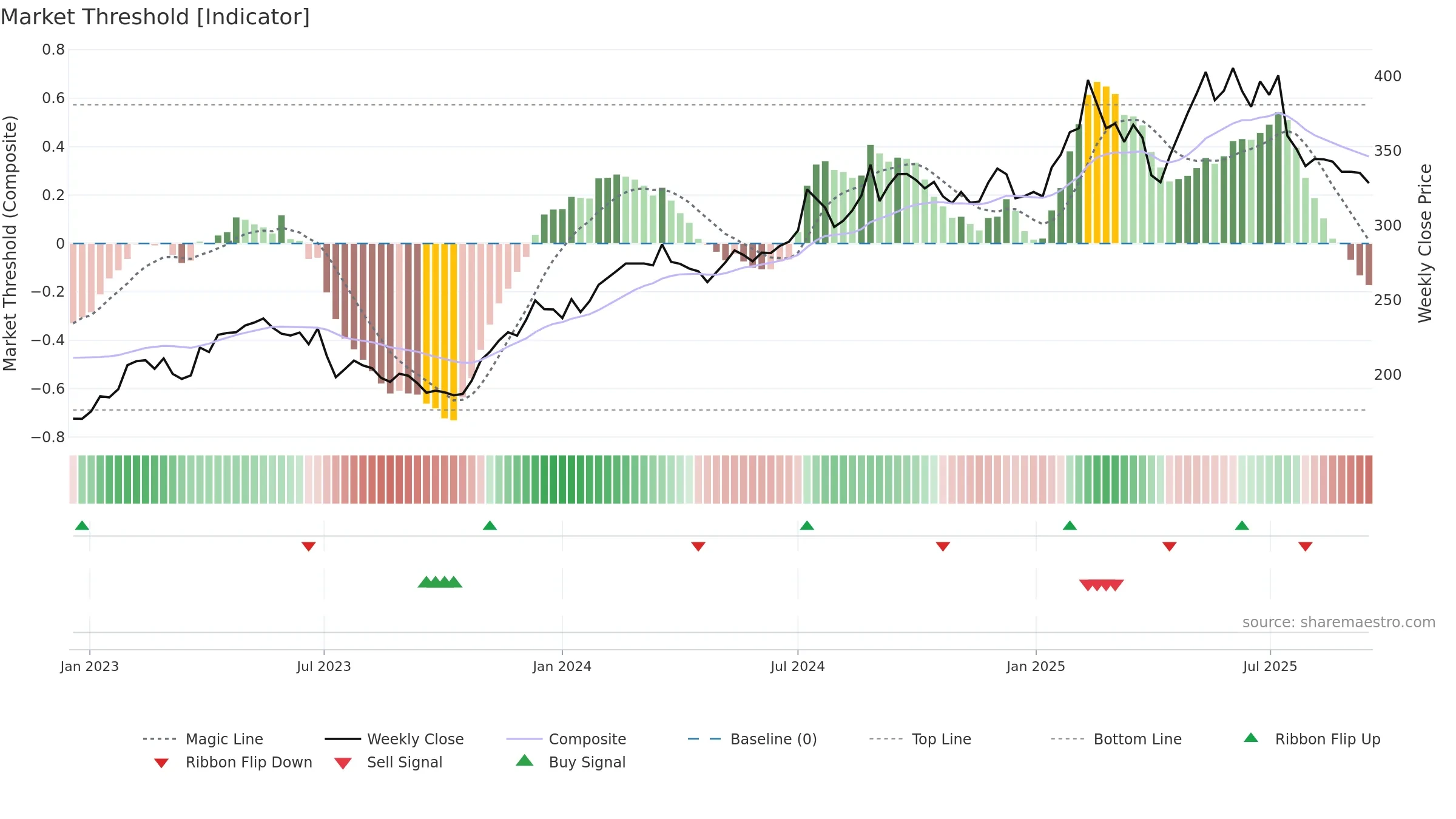Click the Market Threshold [Indicator] chart title
Viewport: 1456px width, 819px height.
point(155,17)
